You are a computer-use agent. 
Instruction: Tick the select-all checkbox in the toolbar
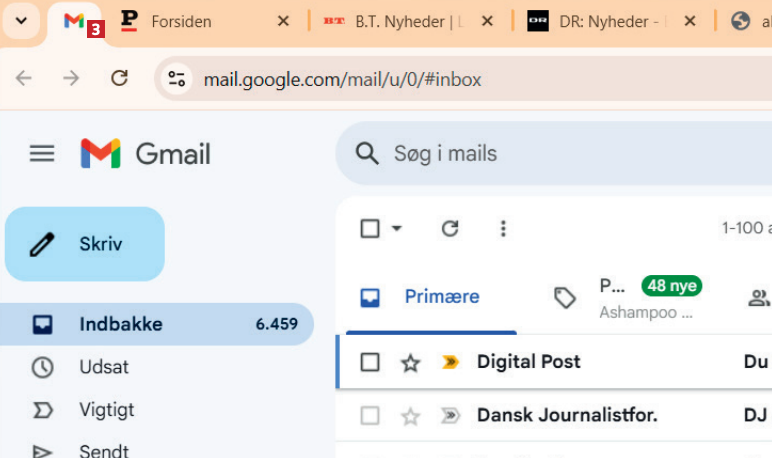(370, 229)
